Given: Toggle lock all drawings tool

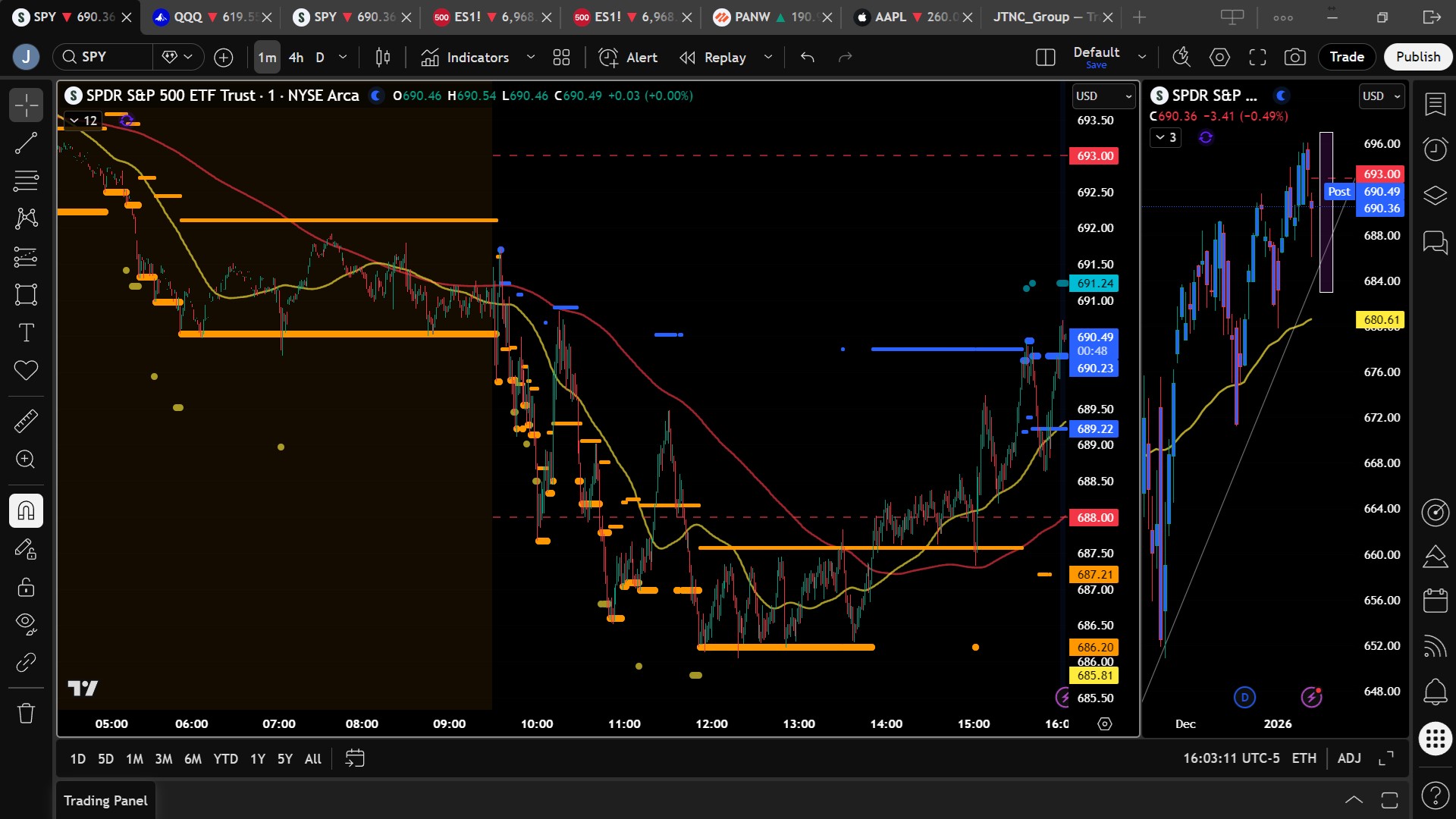Looking at the screenshot, I should 26,587.
